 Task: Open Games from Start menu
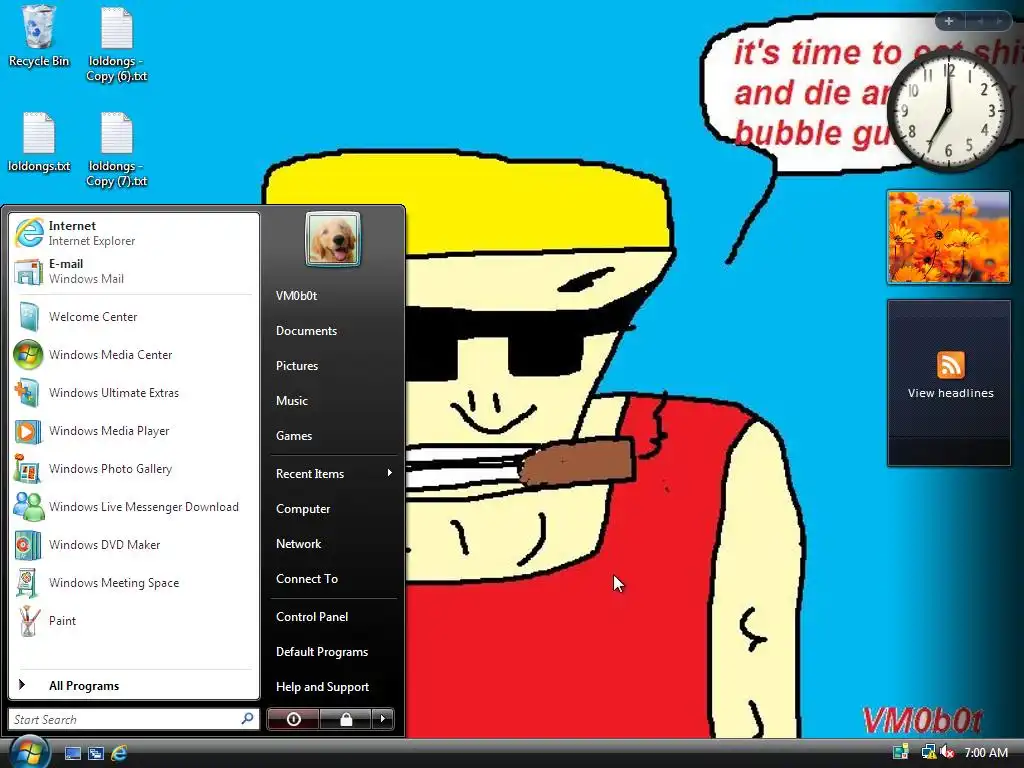(333, 436)
